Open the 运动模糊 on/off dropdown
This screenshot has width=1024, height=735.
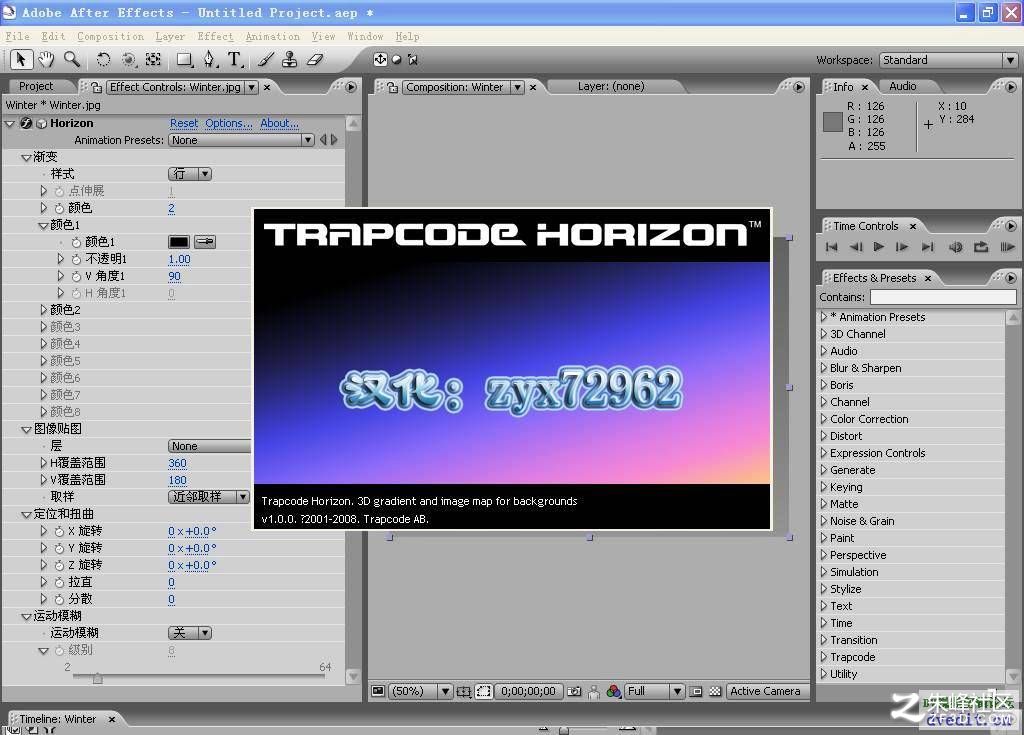click(x=190, y=632)
